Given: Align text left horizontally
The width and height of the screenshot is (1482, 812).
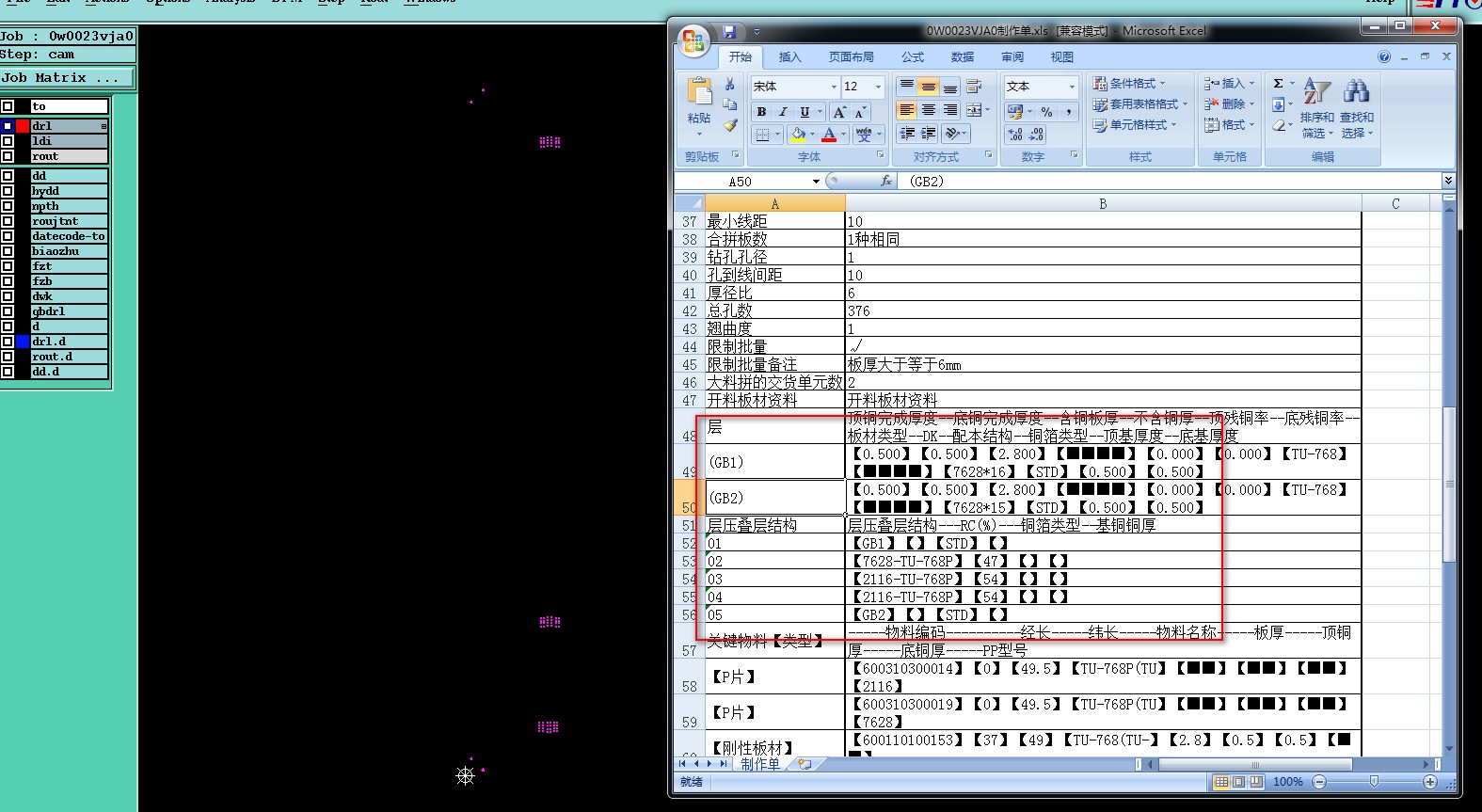Looking at the screenshot, I should 907,110.
